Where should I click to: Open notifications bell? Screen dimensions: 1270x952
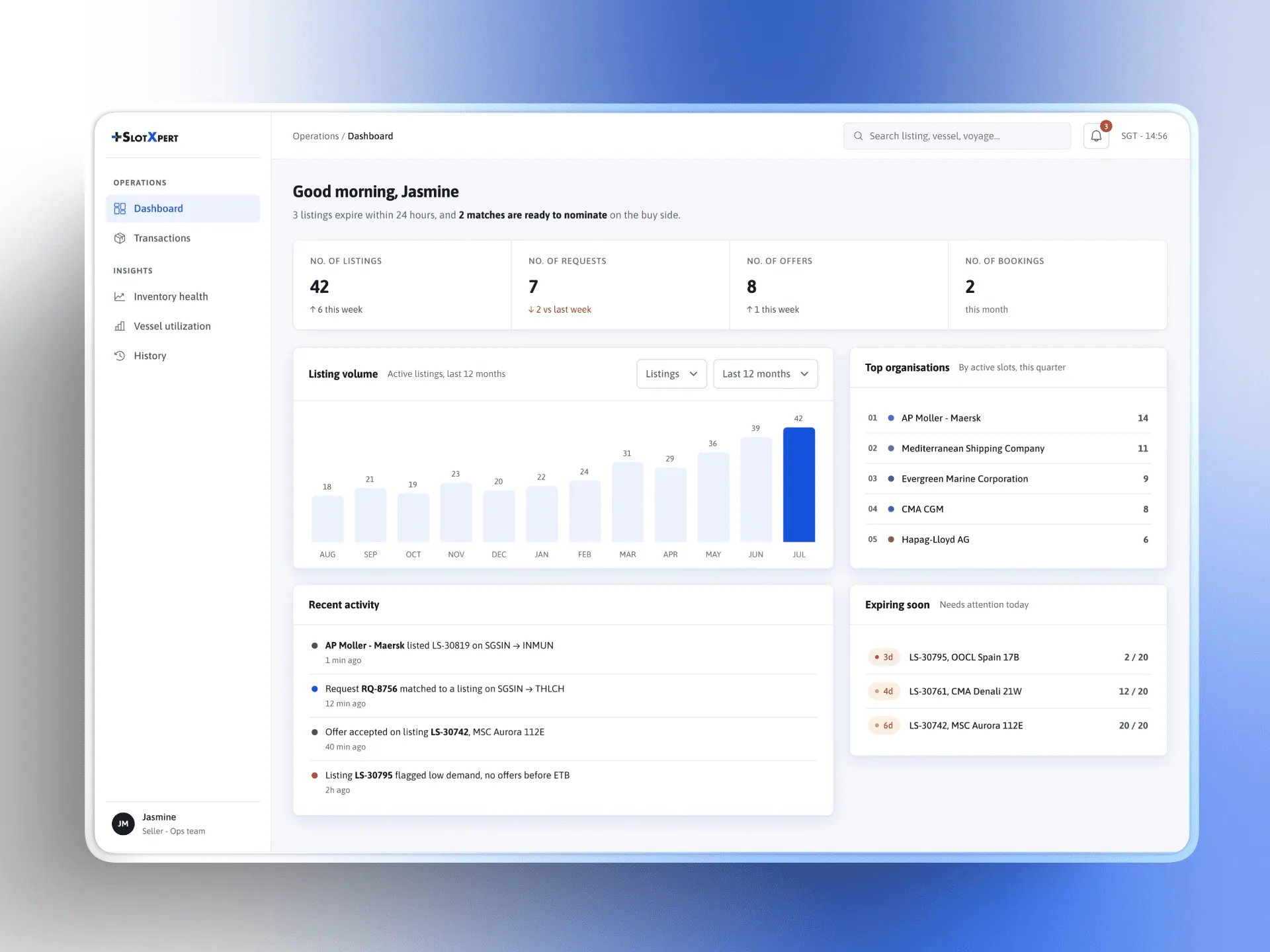click(1096, 136)
